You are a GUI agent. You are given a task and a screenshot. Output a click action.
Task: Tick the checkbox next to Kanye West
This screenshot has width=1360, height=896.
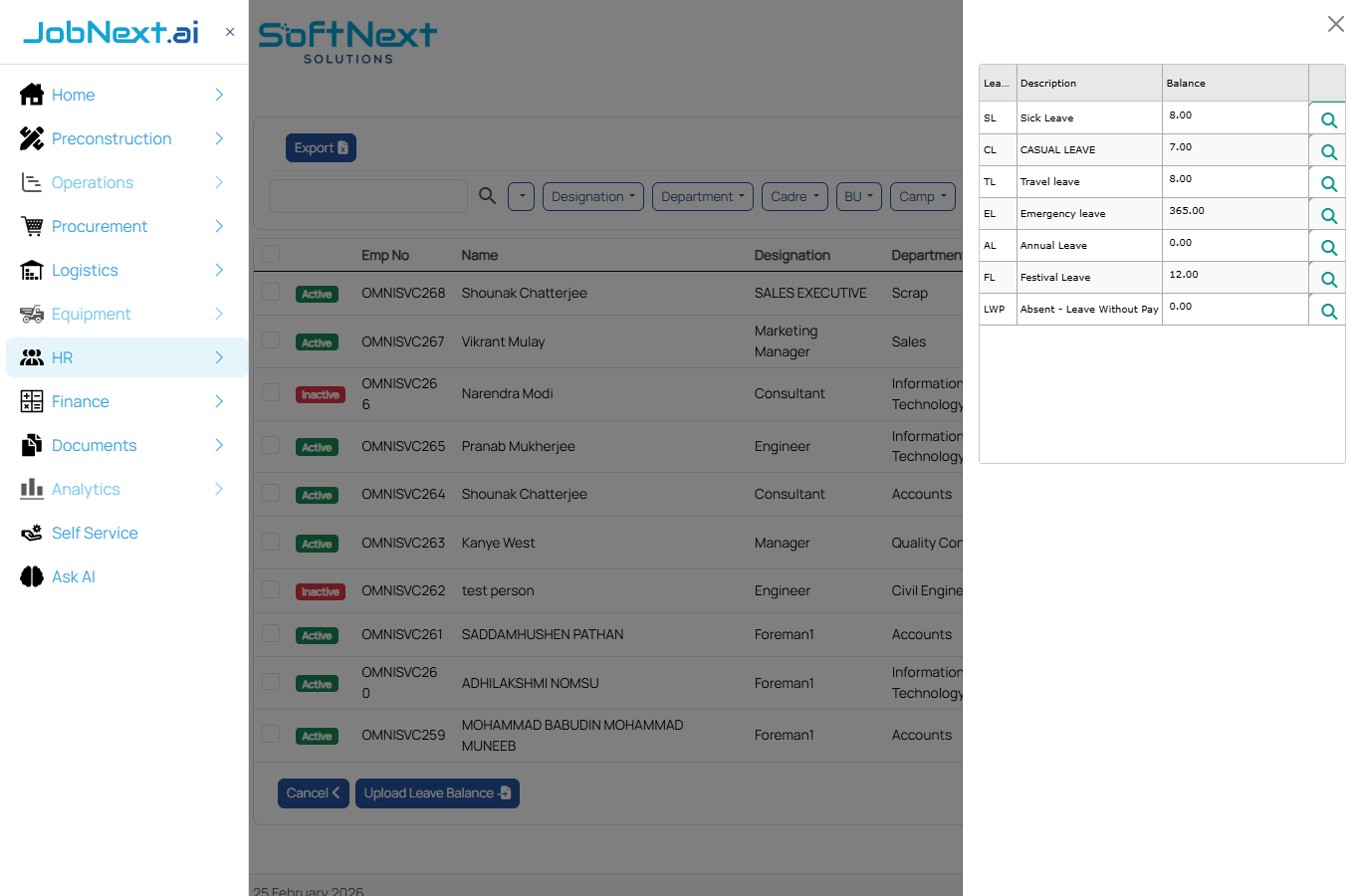tap(270, 543)
